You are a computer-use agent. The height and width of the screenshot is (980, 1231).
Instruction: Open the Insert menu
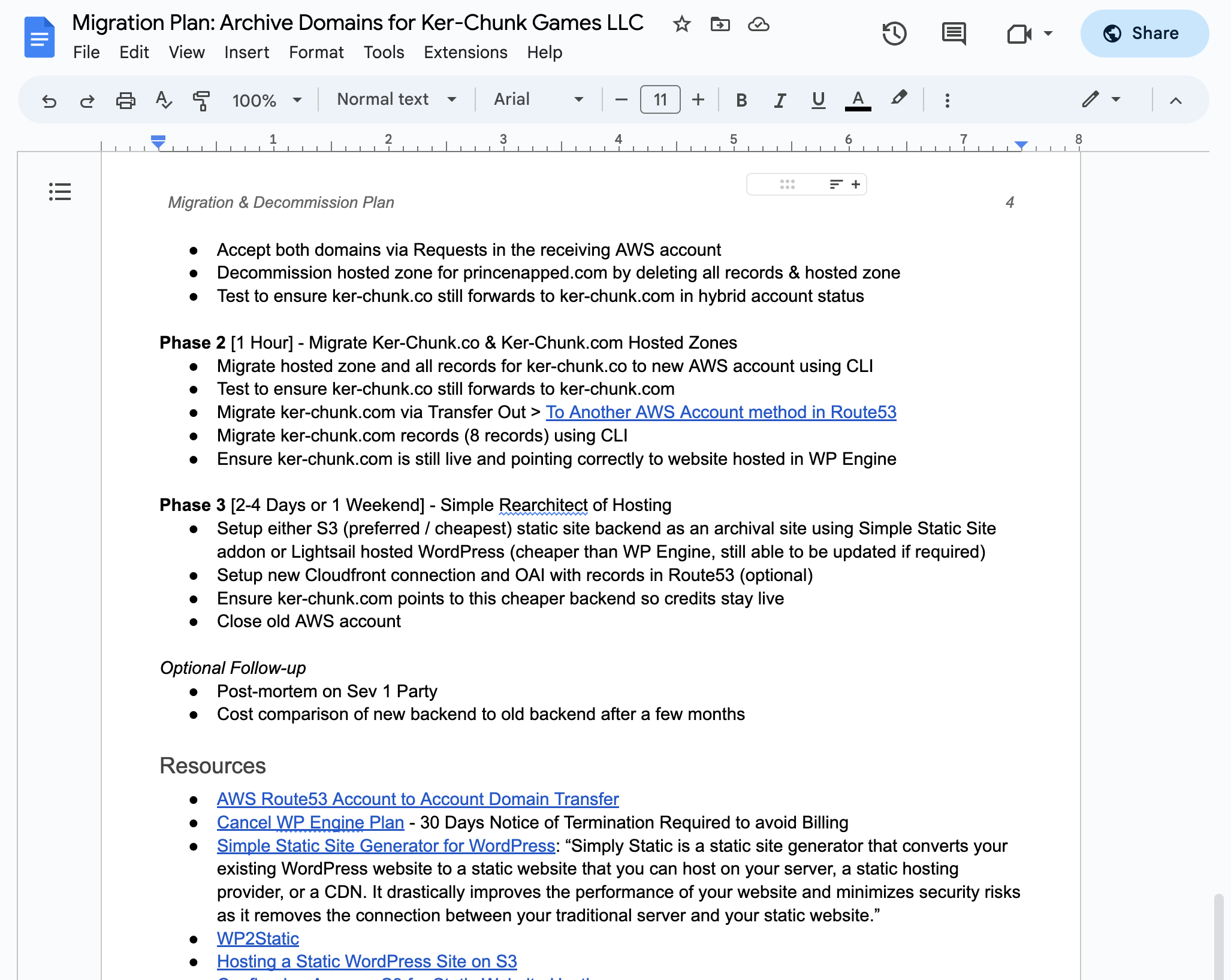246,53
